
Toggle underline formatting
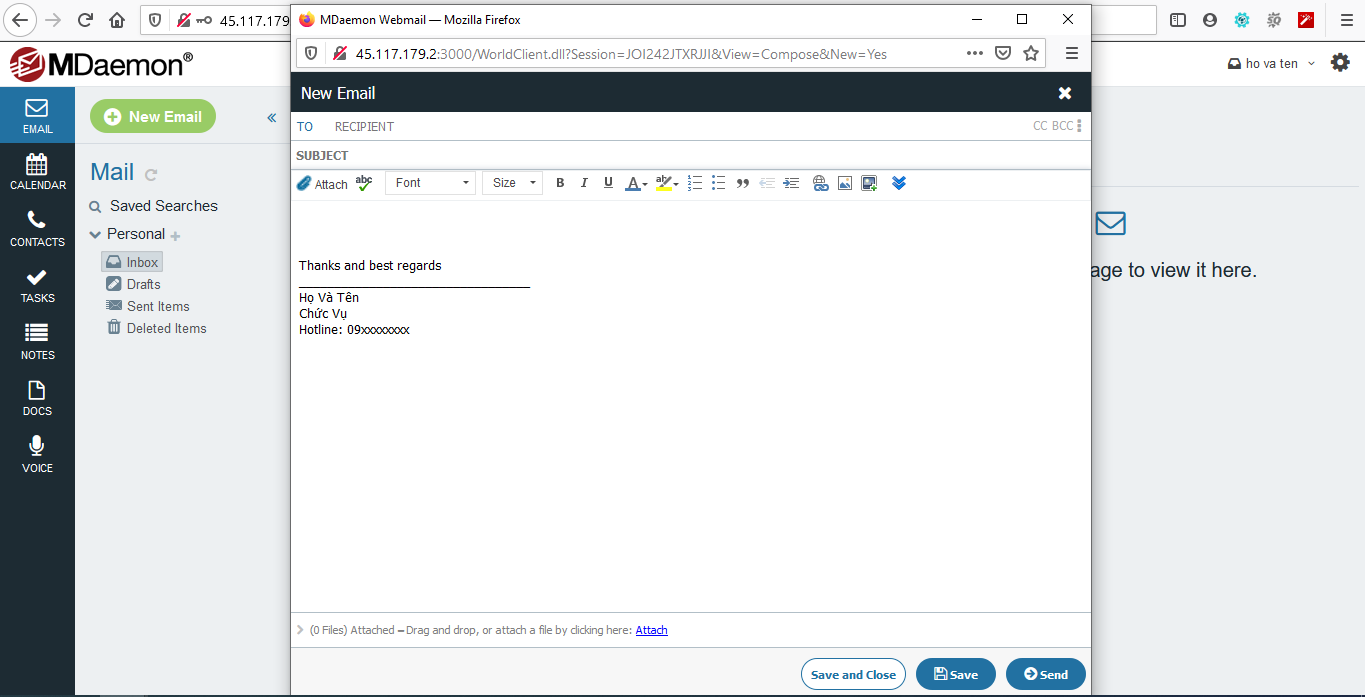pyautogui.click(x=608, y=183)
